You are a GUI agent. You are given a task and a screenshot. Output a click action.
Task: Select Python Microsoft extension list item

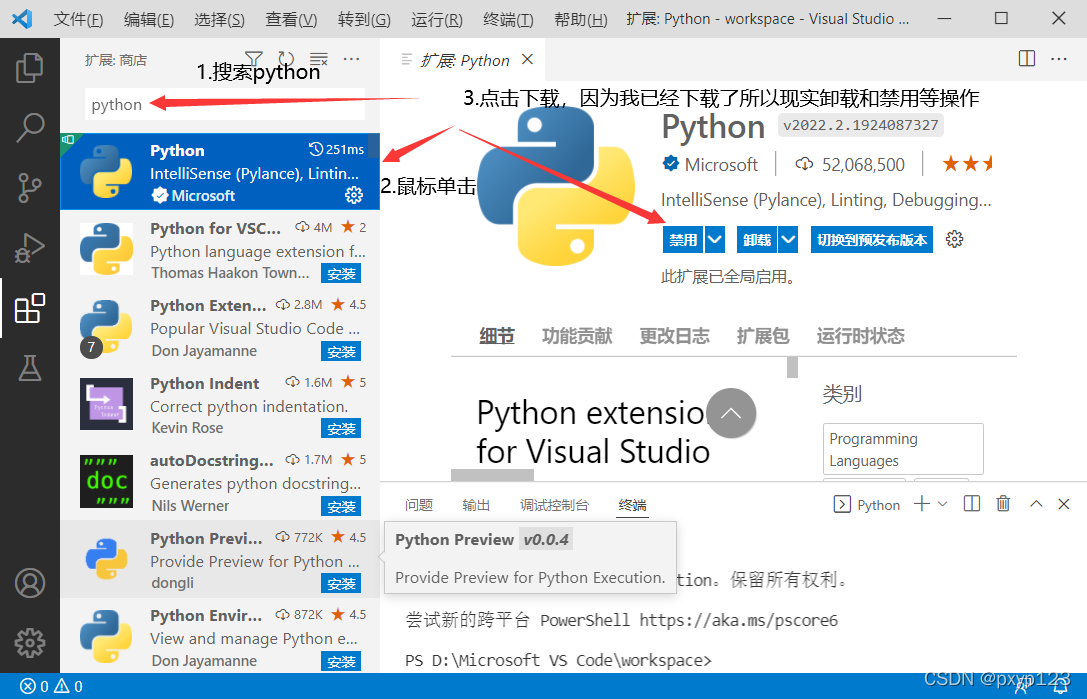220,172
